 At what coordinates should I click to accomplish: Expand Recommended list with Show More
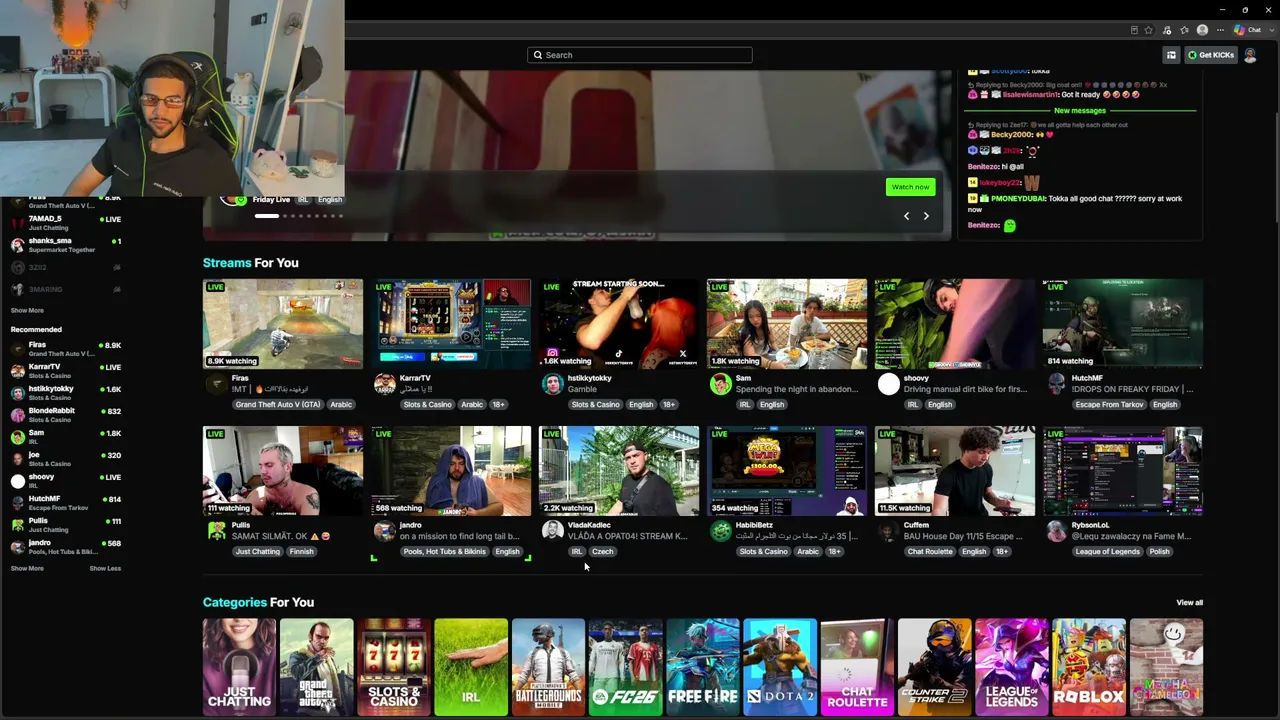[27, 569]
